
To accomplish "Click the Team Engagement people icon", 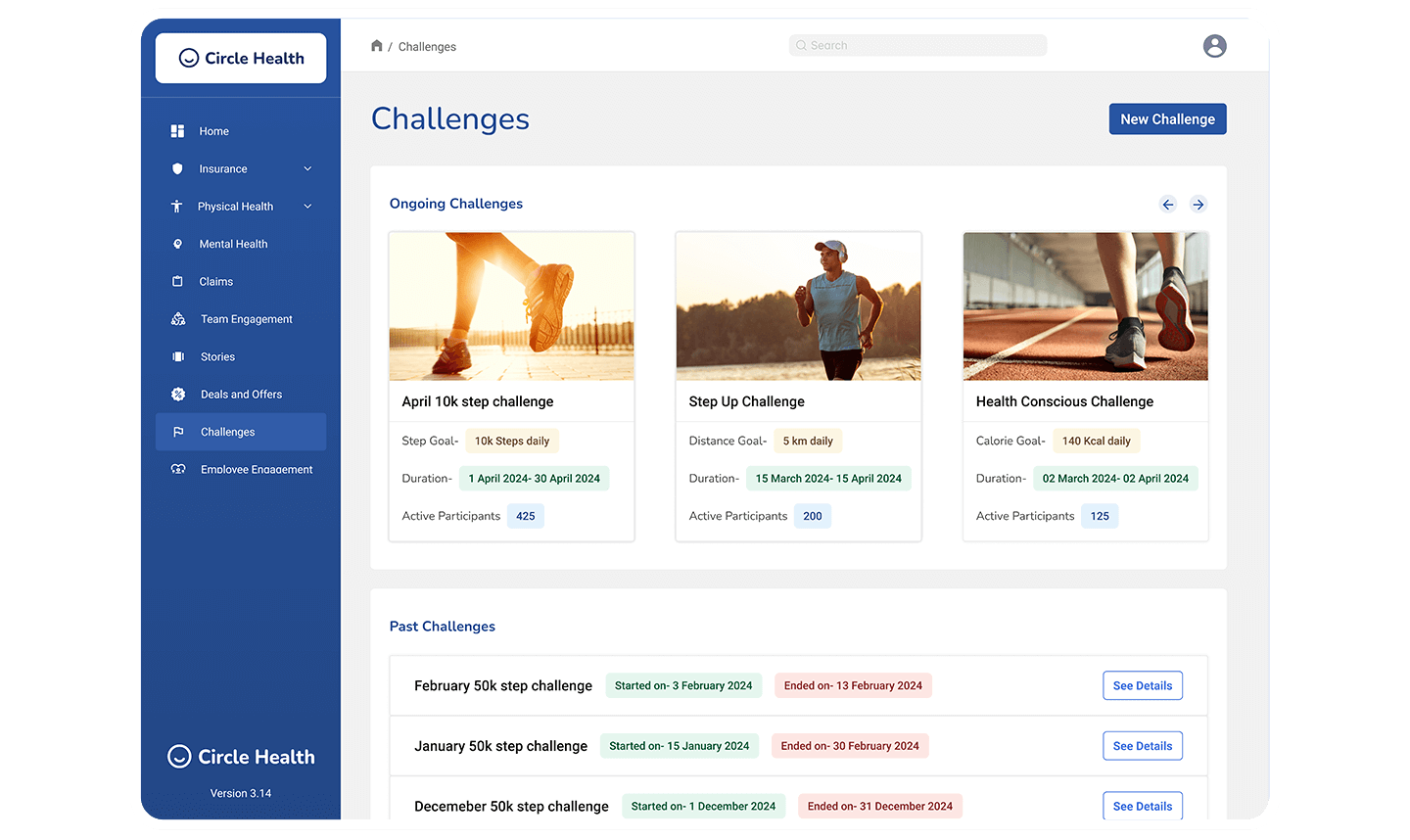I will (178, 319).
